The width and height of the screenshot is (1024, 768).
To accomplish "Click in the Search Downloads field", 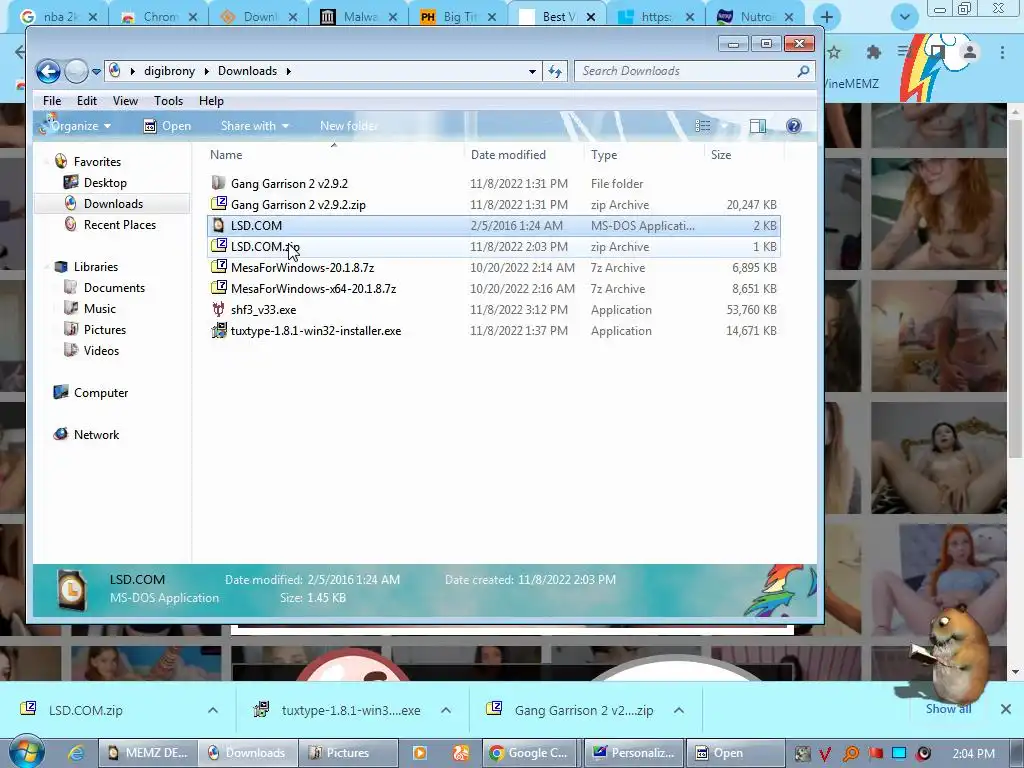I will pyautogui.click(x=695, y=71).
